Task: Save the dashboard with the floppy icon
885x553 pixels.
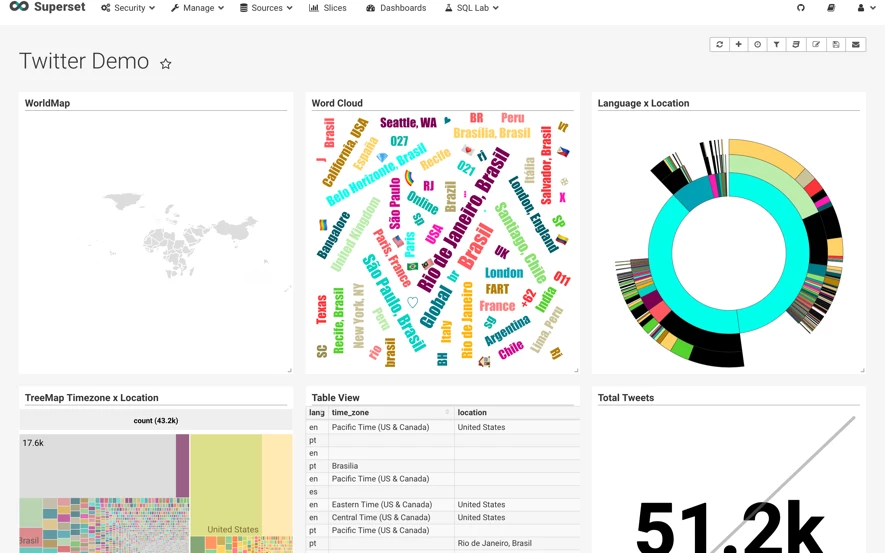Action: 836,45
